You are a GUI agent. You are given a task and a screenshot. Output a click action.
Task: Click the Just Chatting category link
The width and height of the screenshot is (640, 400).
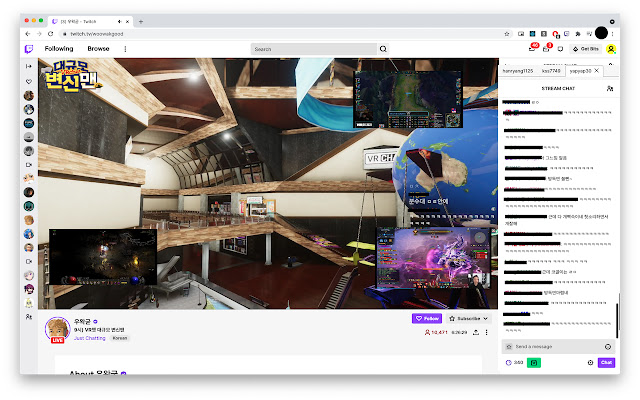90,338
